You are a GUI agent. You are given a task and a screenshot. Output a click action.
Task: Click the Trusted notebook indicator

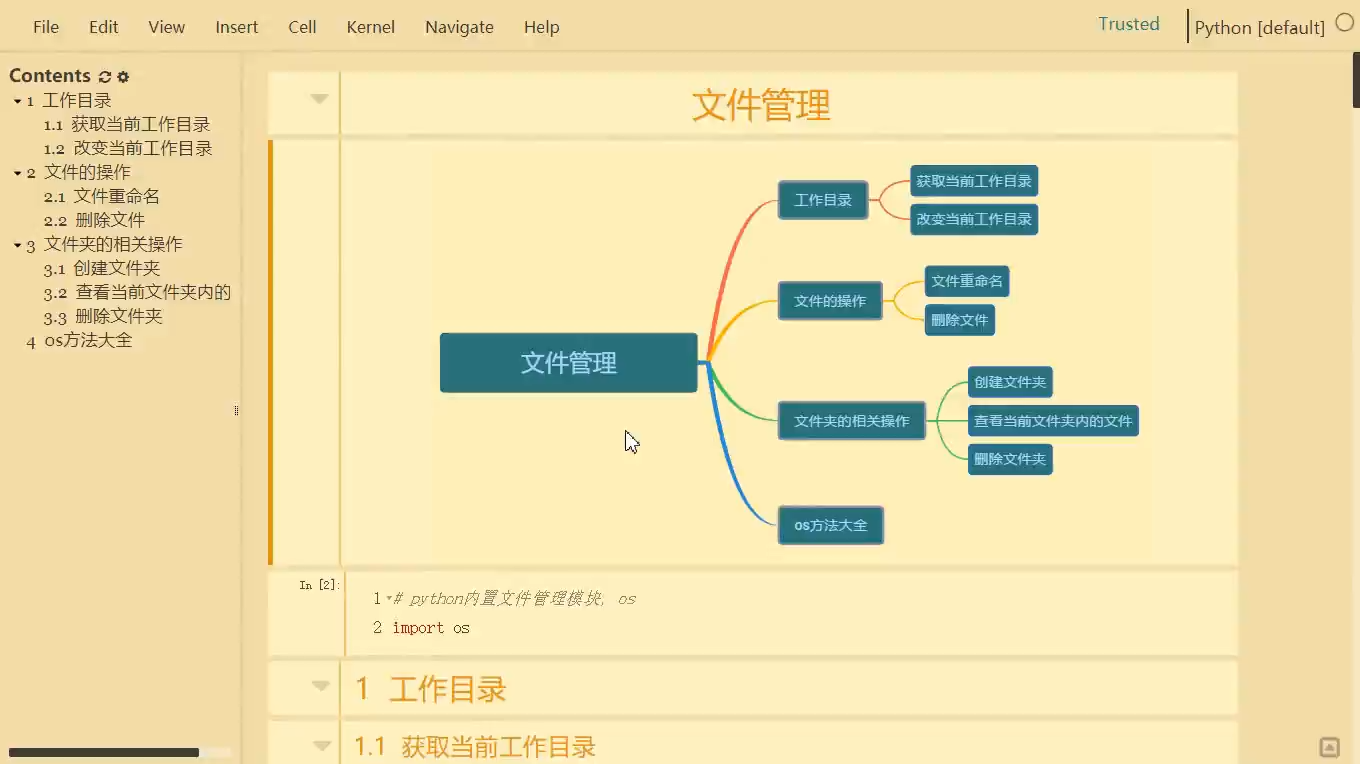pyautogui.click(x=1129, y=24)
